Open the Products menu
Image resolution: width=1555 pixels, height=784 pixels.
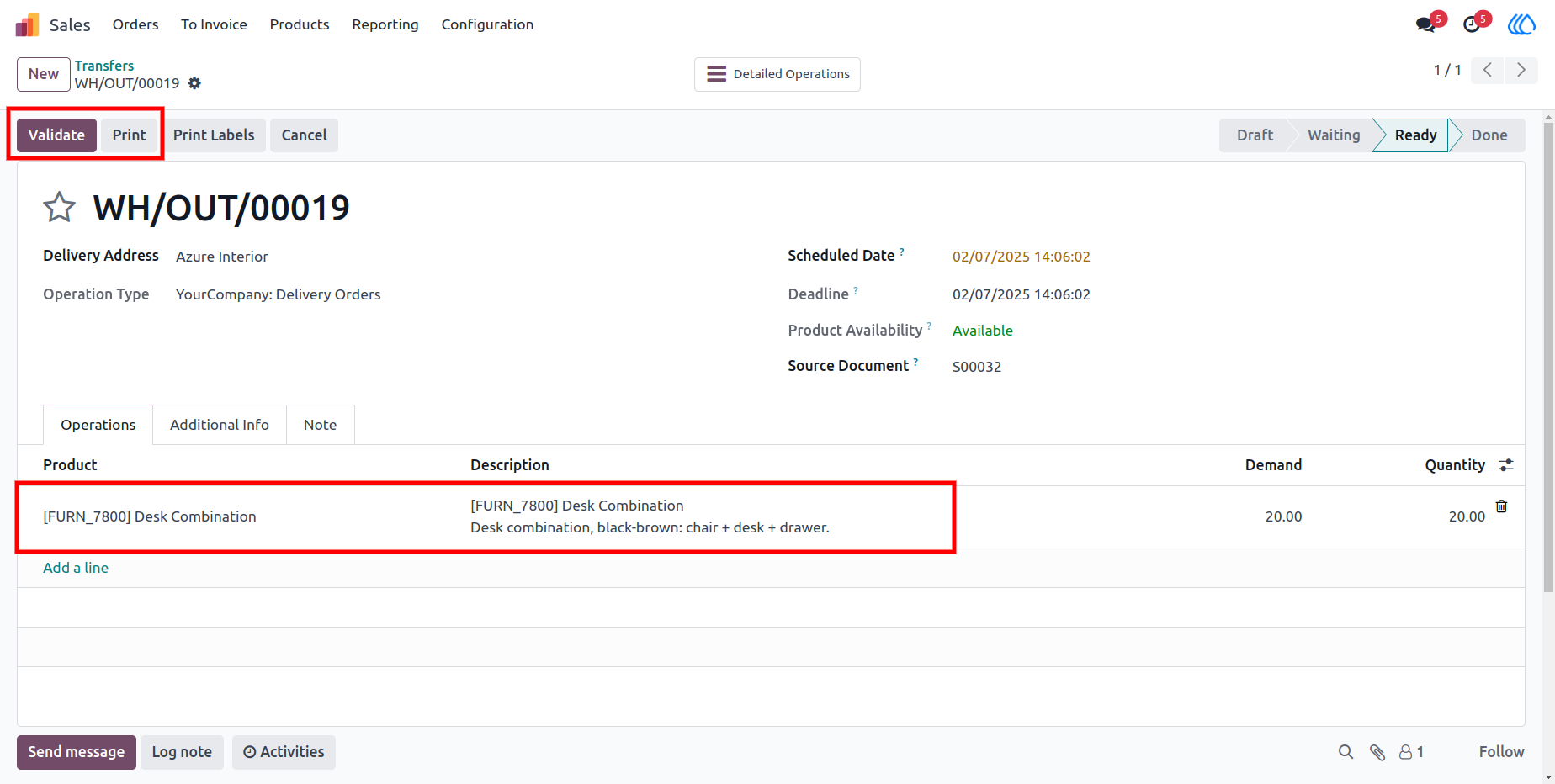coord(300,24)
